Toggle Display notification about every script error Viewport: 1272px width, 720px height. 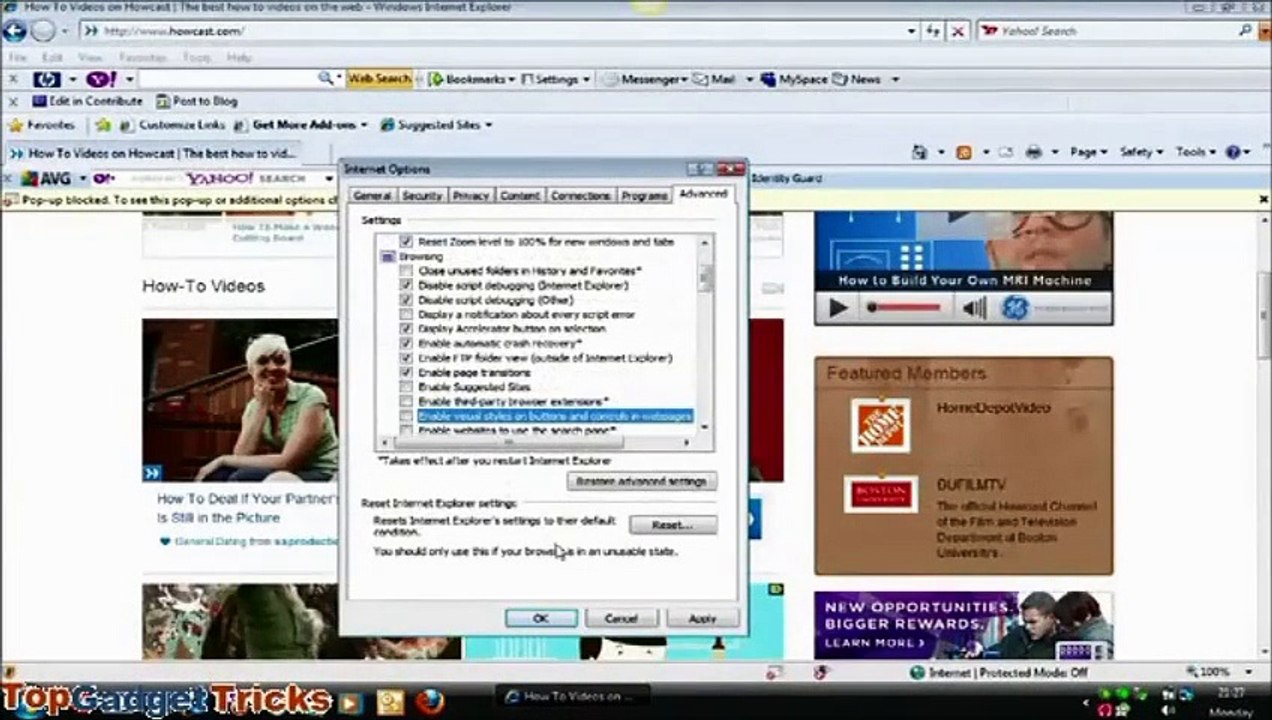point(406,314)
